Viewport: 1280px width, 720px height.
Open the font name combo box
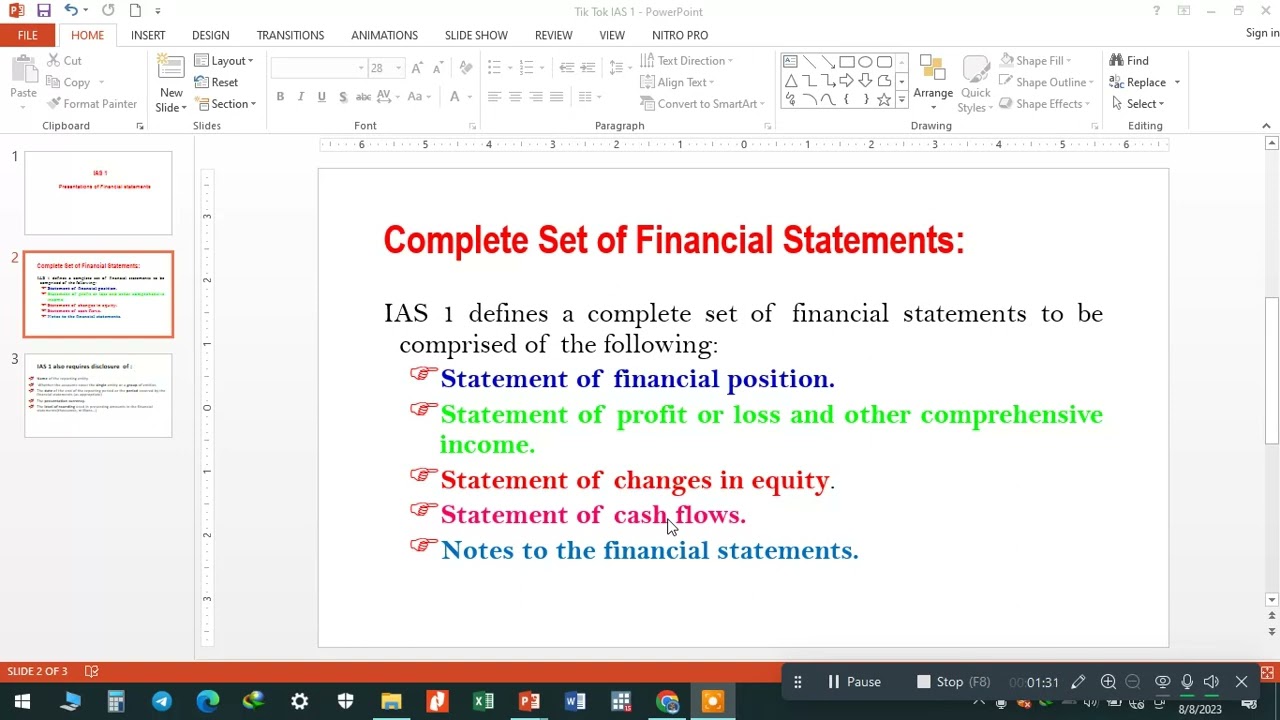318,68
